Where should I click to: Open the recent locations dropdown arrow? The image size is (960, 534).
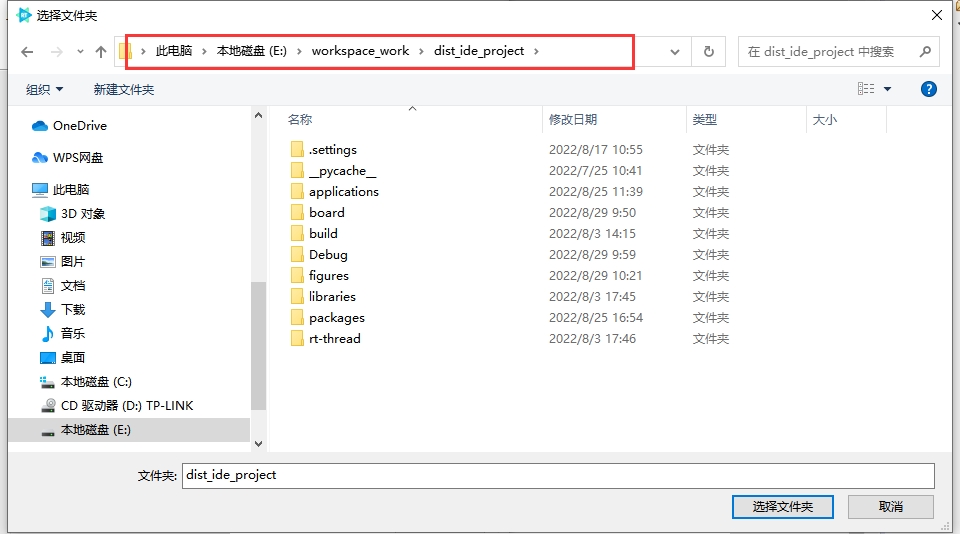(x=80, y=51)
